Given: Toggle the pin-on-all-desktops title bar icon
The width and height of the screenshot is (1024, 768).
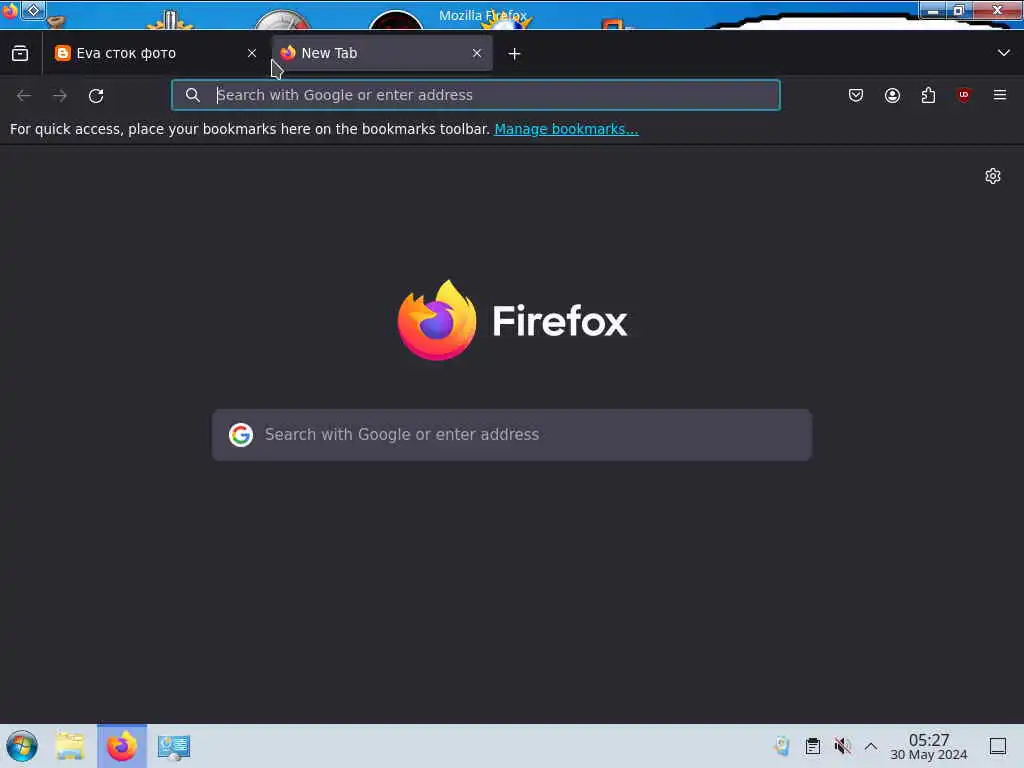Looking at the screenshot, I should pyautogui.click(x=33, y=10).
